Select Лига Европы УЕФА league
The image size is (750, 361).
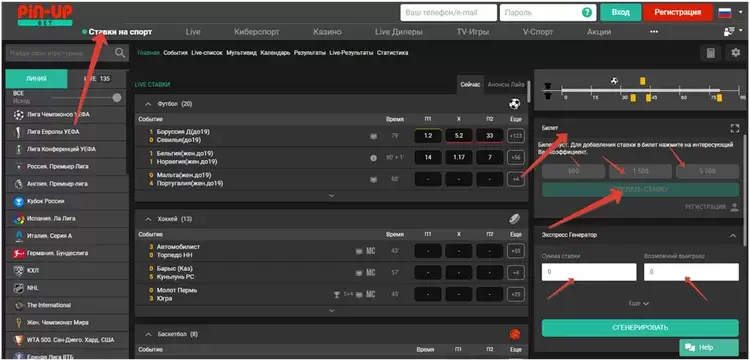[x=67, y=132]
